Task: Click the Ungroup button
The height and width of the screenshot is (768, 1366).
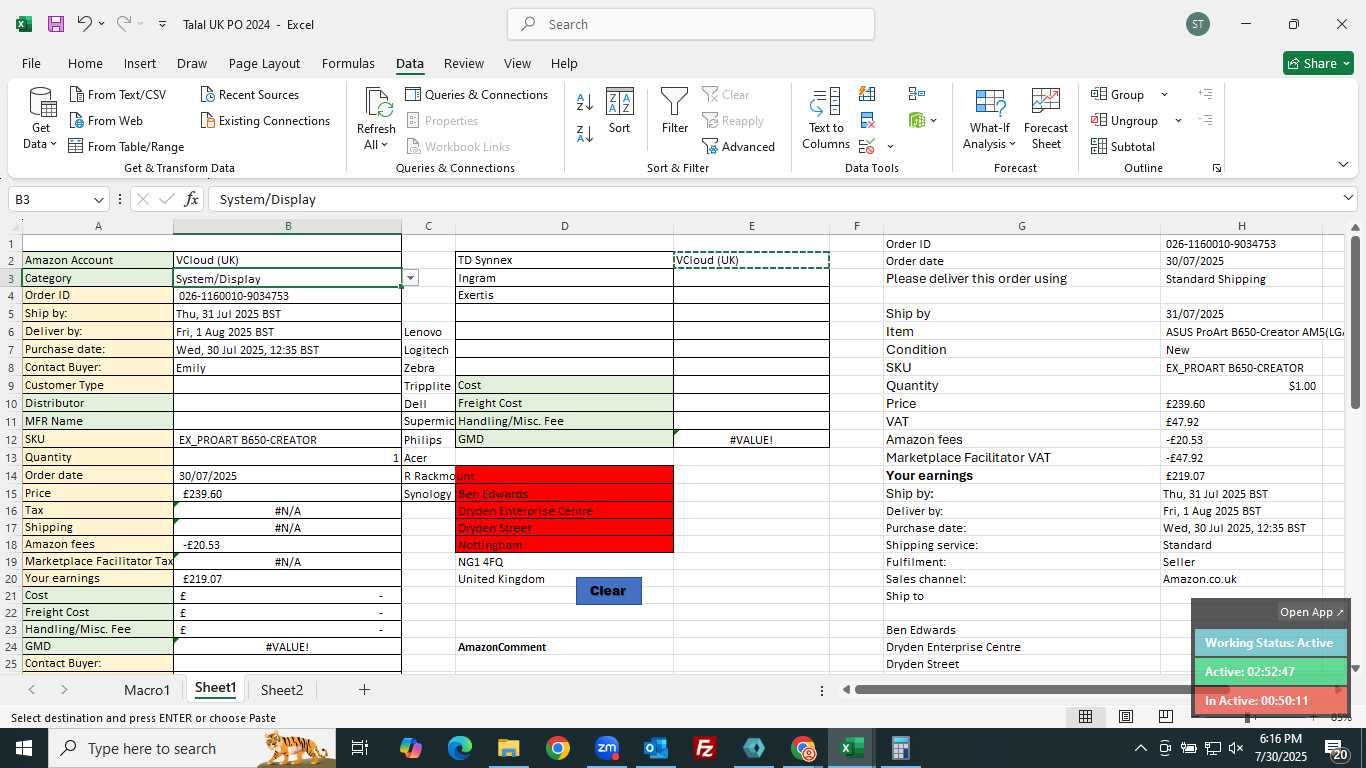Action: [x=1125, y=120]
